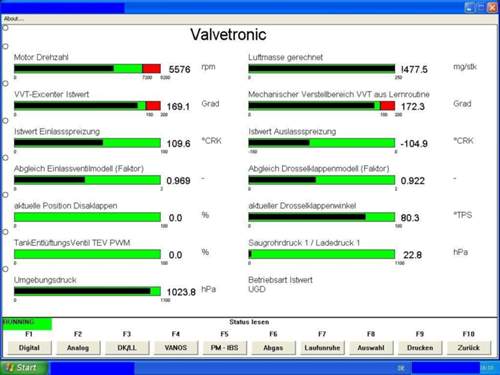The height and width of the screenshot is (375, 500).
Task: Click the Laufunruhe button
Action: click(x=322, y=348)
